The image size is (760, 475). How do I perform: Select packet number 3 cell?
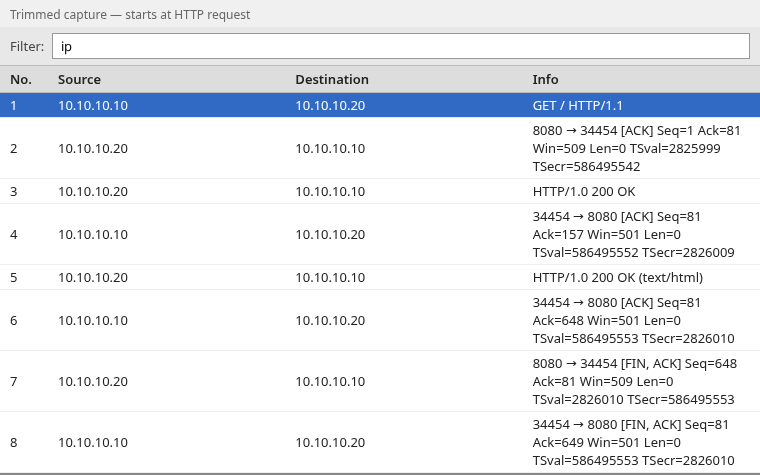[14, 191]
